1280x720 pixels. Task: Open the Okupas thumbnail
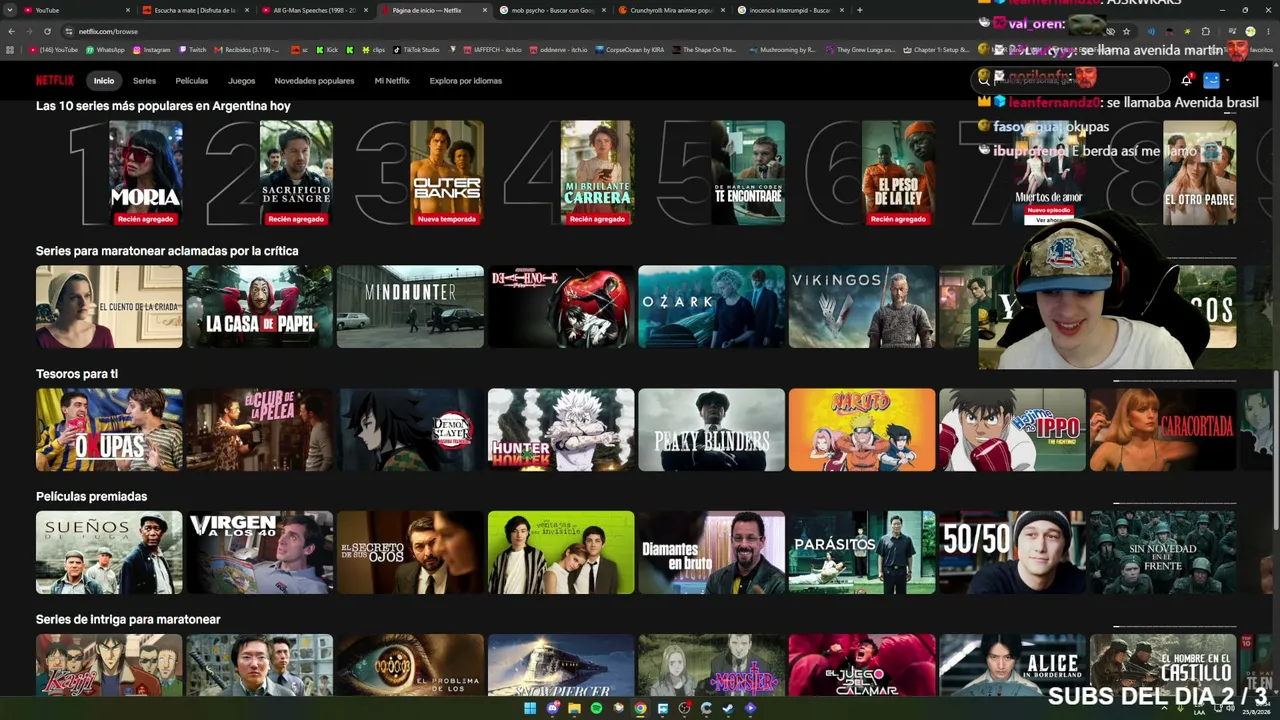109,430
